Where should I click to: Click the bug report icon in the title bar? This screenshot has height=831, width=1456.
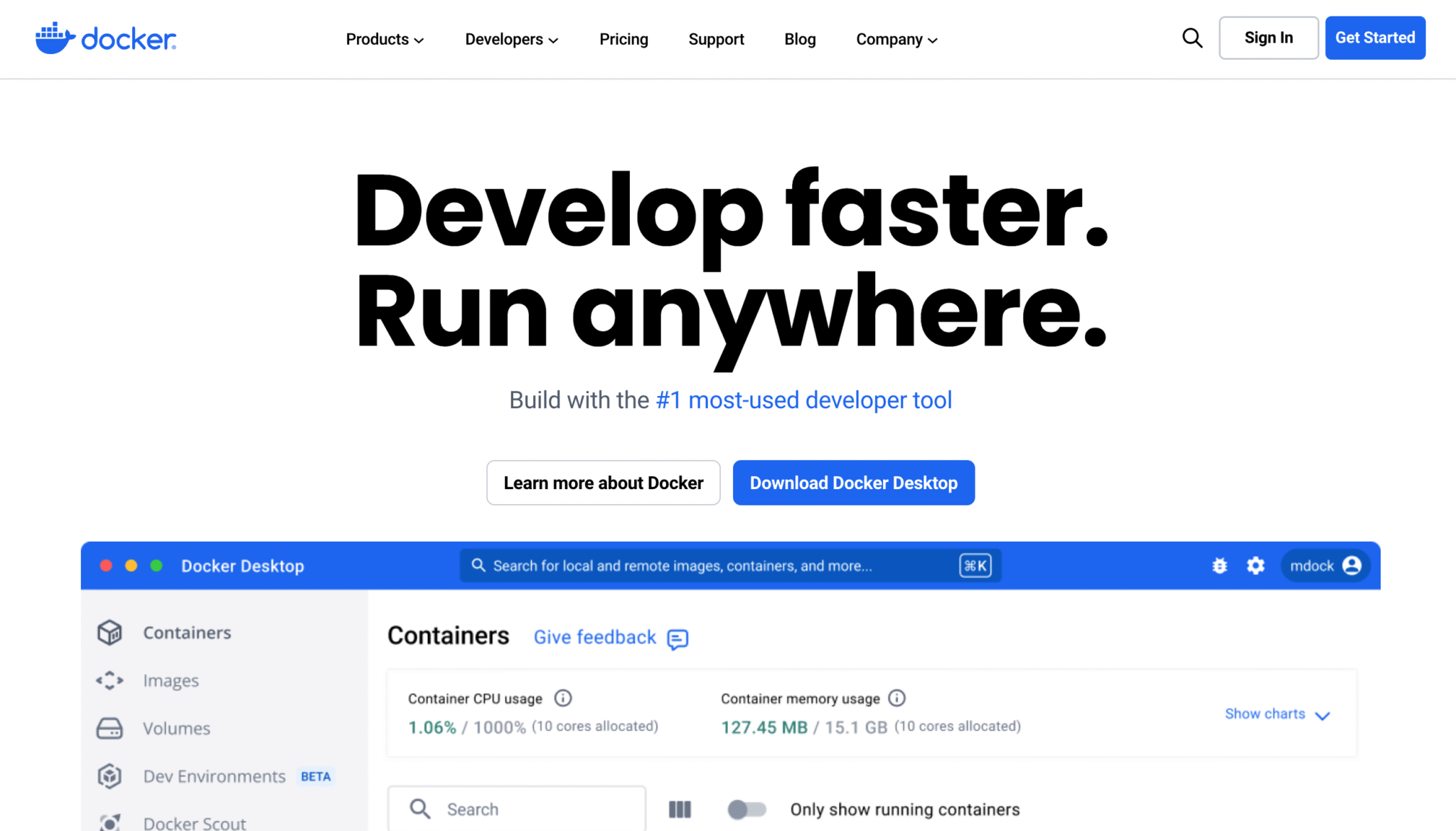(x=1220, y=566)
